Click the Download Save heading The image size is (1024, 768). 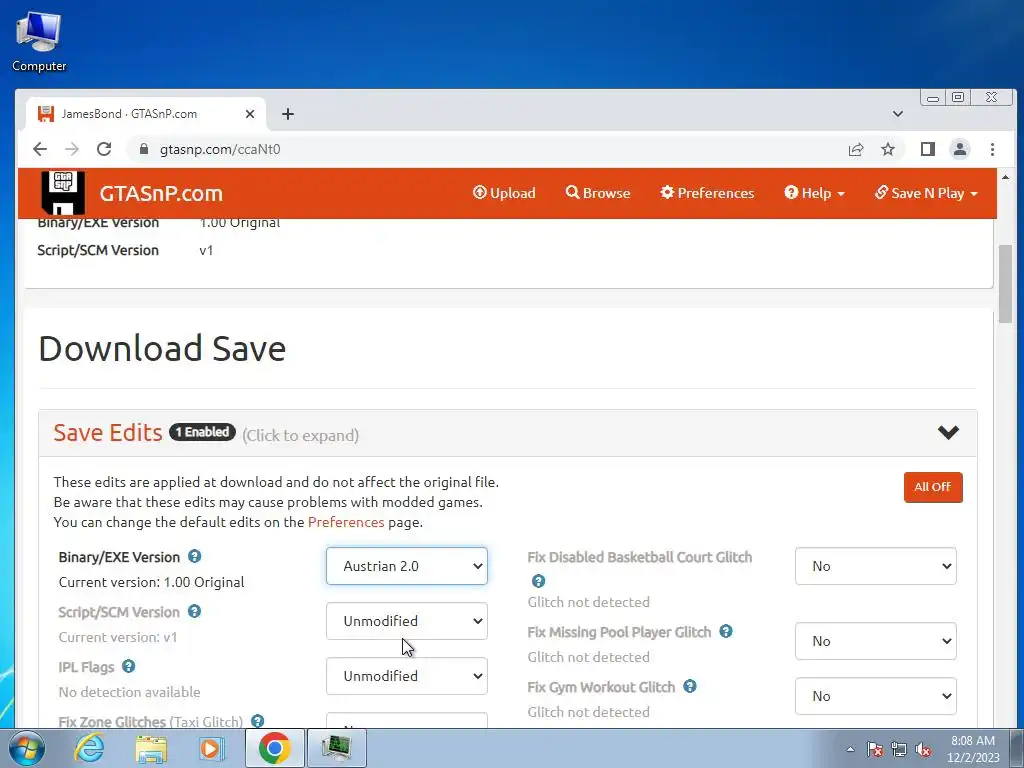coord(162,349)
